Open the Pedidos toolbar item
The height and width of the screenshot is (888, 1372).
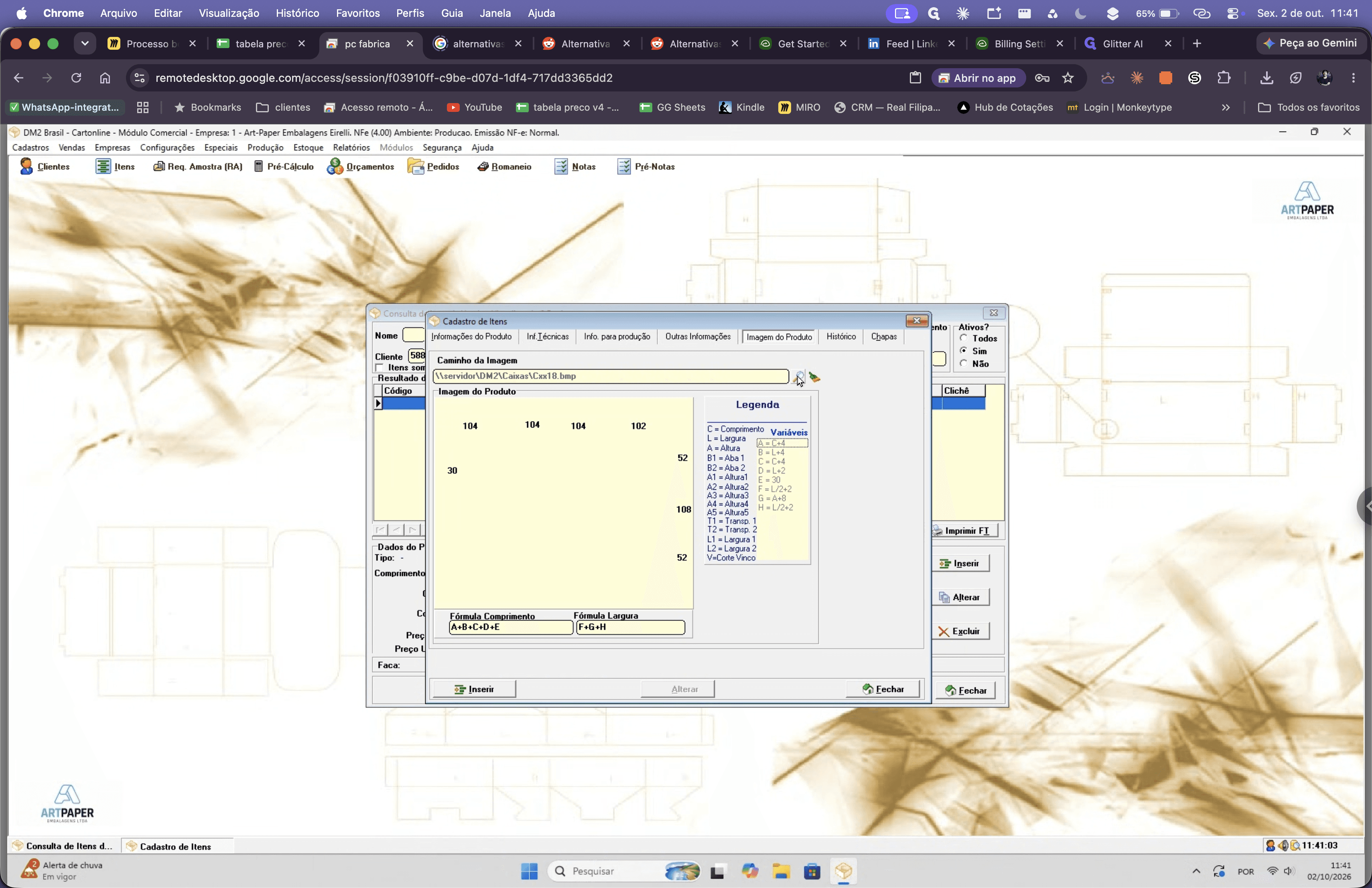[433, 166]
